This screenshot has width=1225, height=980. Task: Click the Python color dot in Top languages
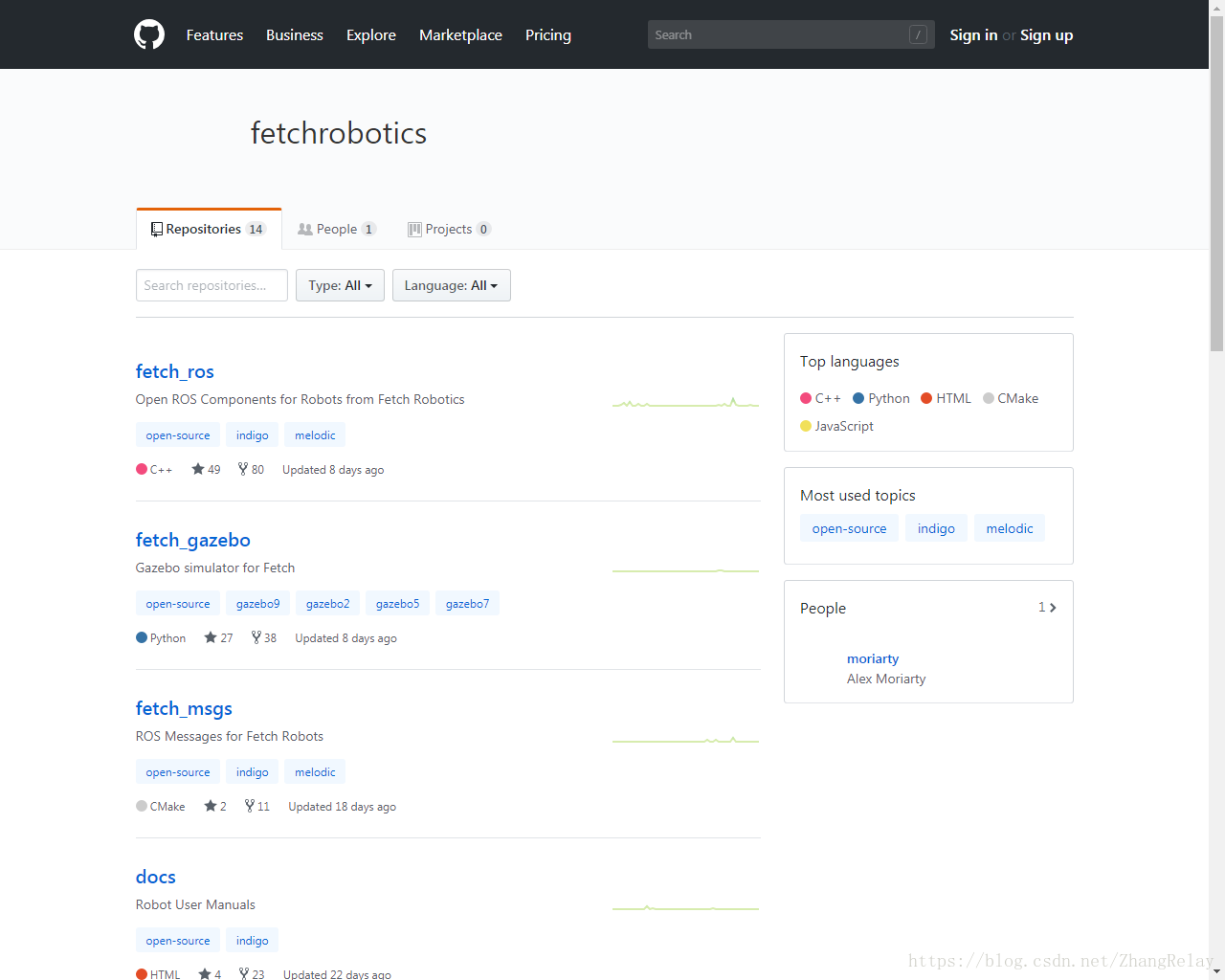[x=858, y=398]
